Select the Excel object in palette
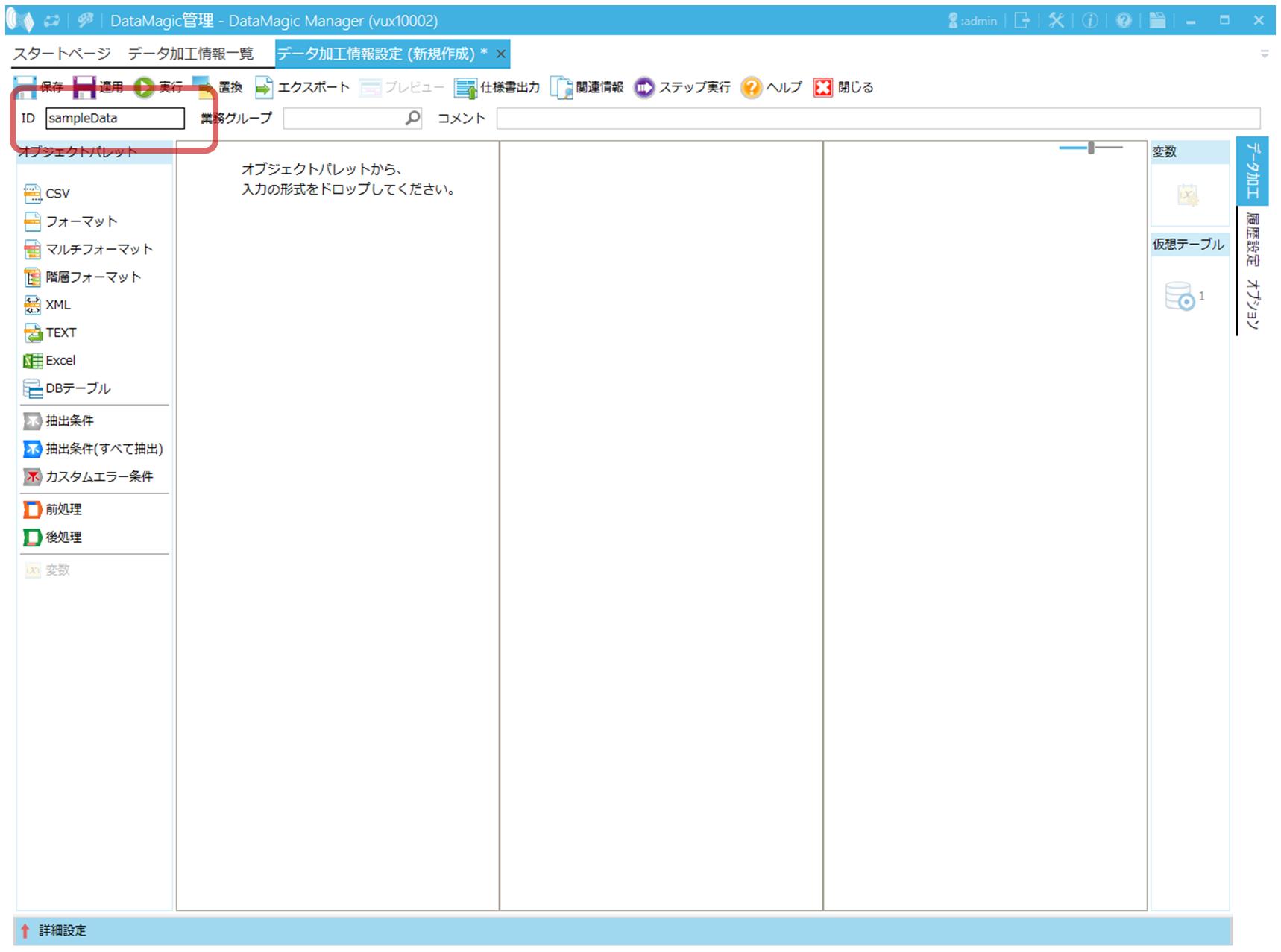The image size is (1281, 952). (49, 361)
